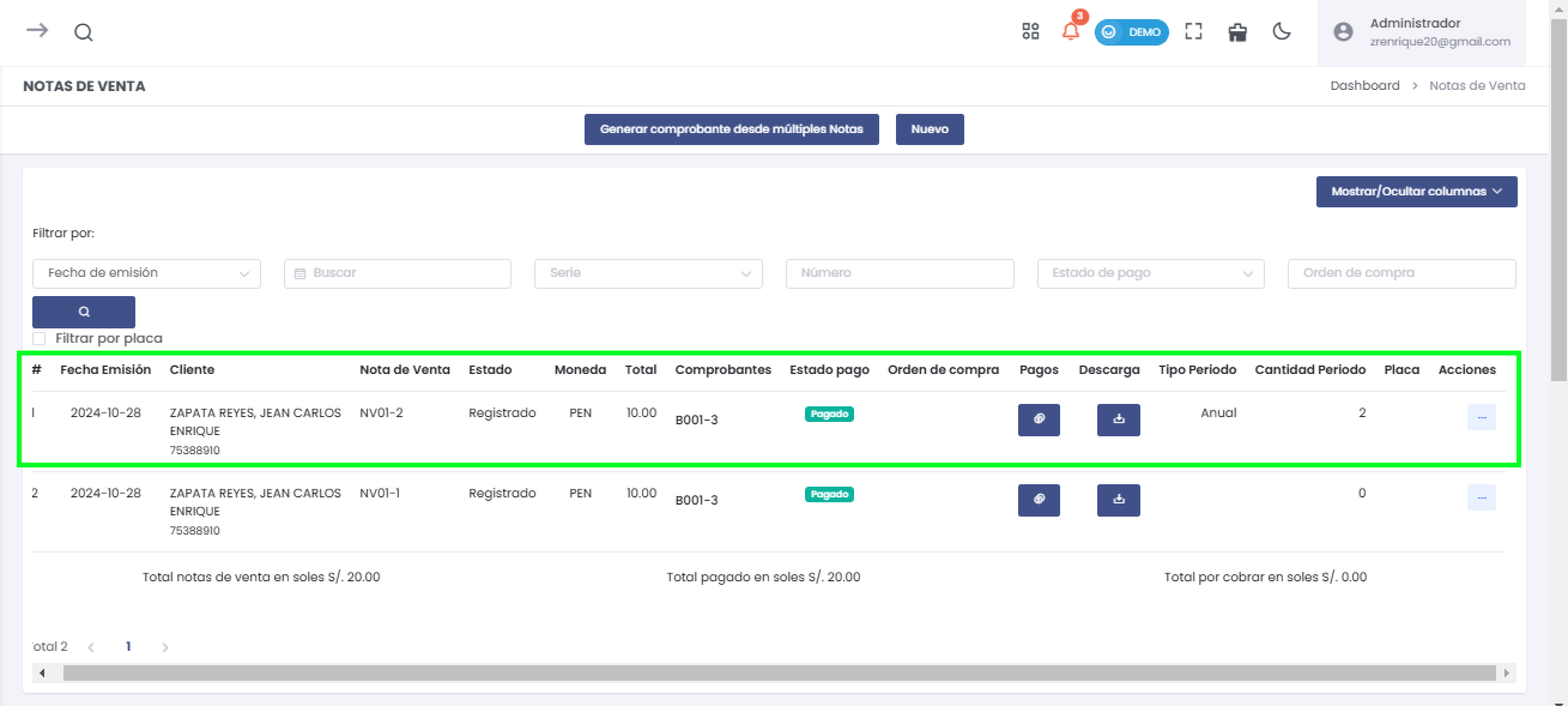This screenshot has height=706, width=1568.
Task: Enter fullscreen mode icon
Action: [1193, 31]
